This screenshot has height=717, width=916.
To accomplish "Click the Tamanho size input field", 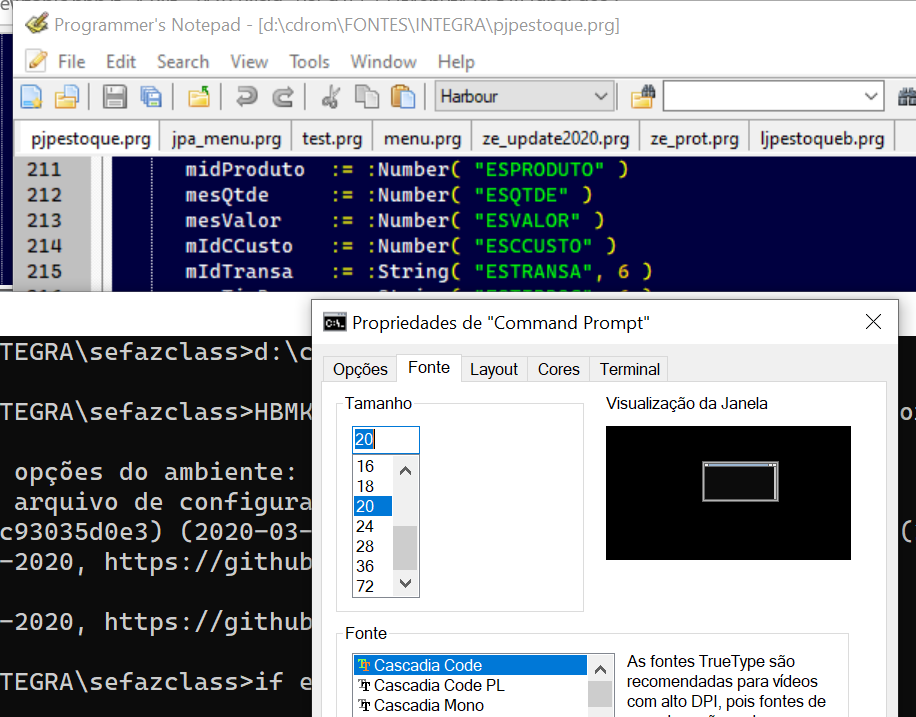I will (385, 440).
